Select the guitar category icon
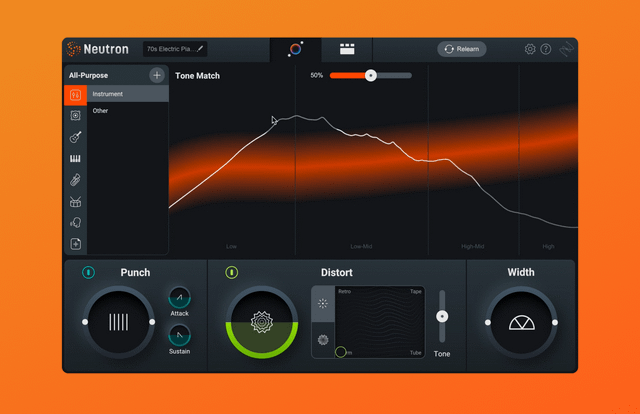 pos(76,137)
